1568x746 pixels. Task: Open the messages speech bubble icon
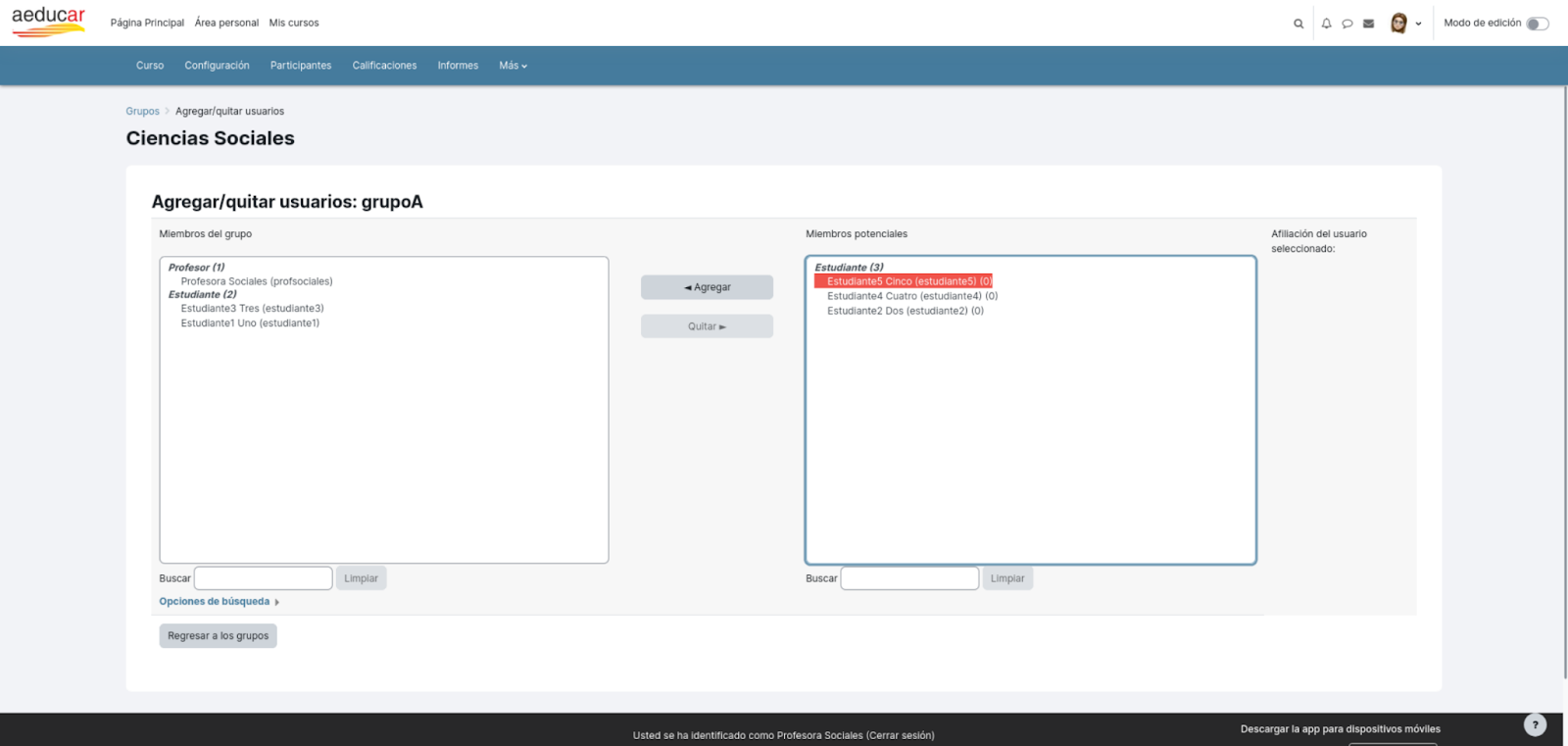pos(1347,24)
